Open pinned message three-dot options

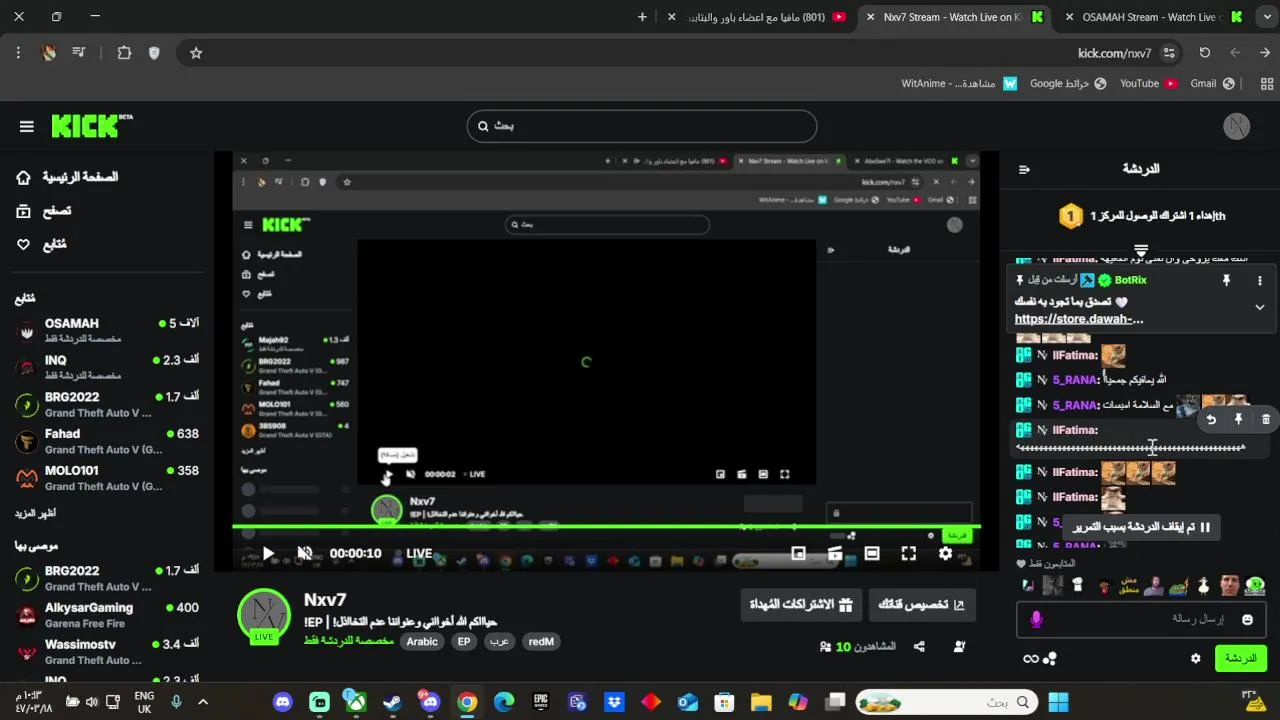click(x=1259, y=281)
